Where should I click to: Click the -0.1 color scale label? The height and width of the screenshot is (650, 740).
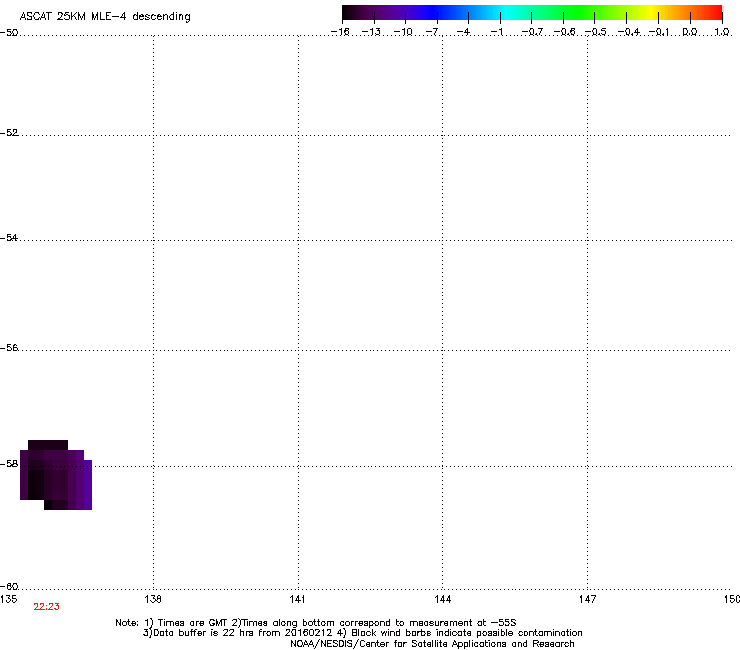[x=660, y=32]
